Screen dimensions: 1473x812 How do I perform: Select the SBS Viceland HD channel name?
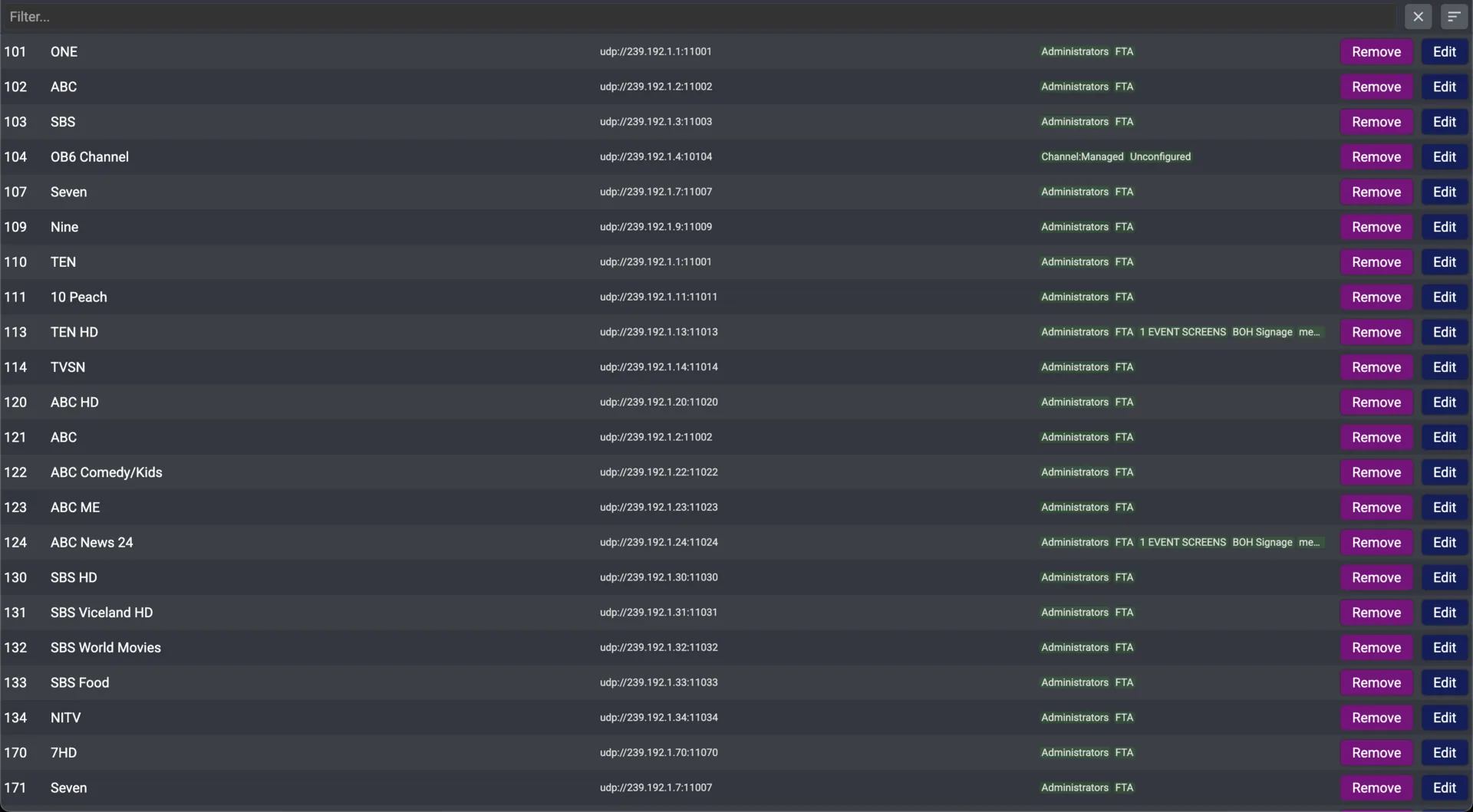click(x=102, y=613)
